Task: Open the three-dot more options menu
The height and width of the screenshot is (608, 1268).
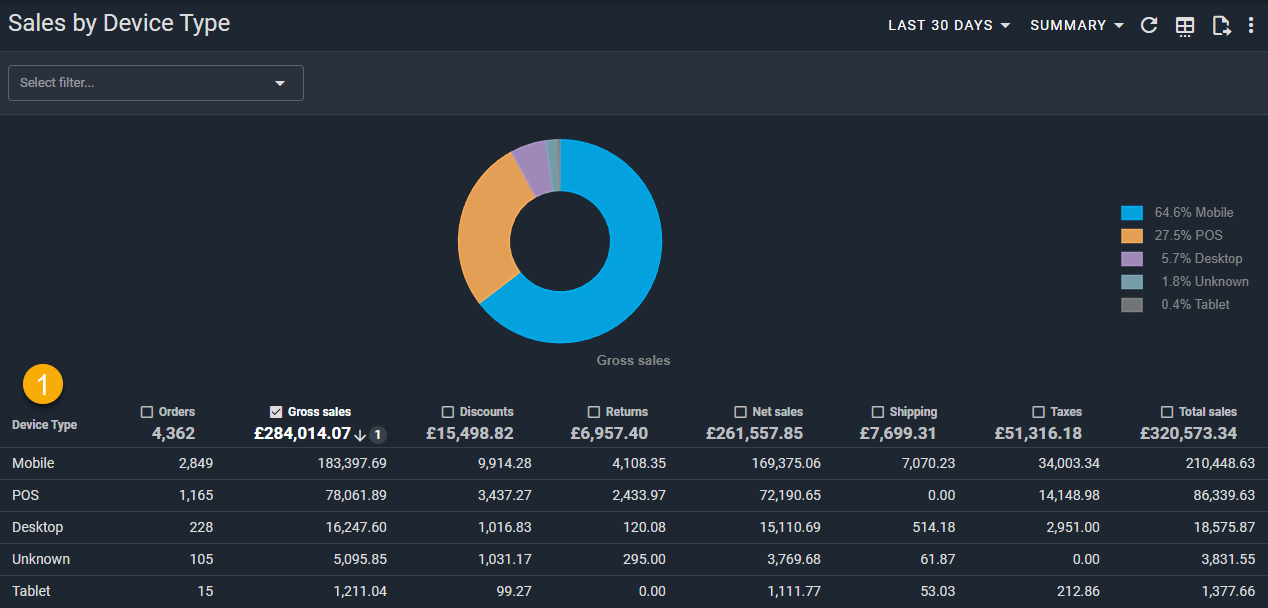Action: 1251,26
